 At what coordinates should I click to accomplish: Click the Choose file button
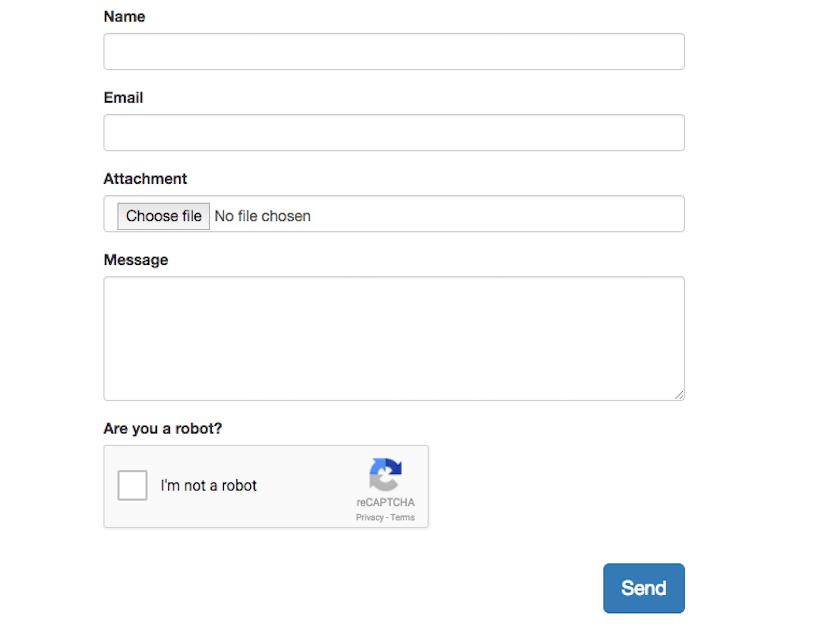[x=164, y=216]
